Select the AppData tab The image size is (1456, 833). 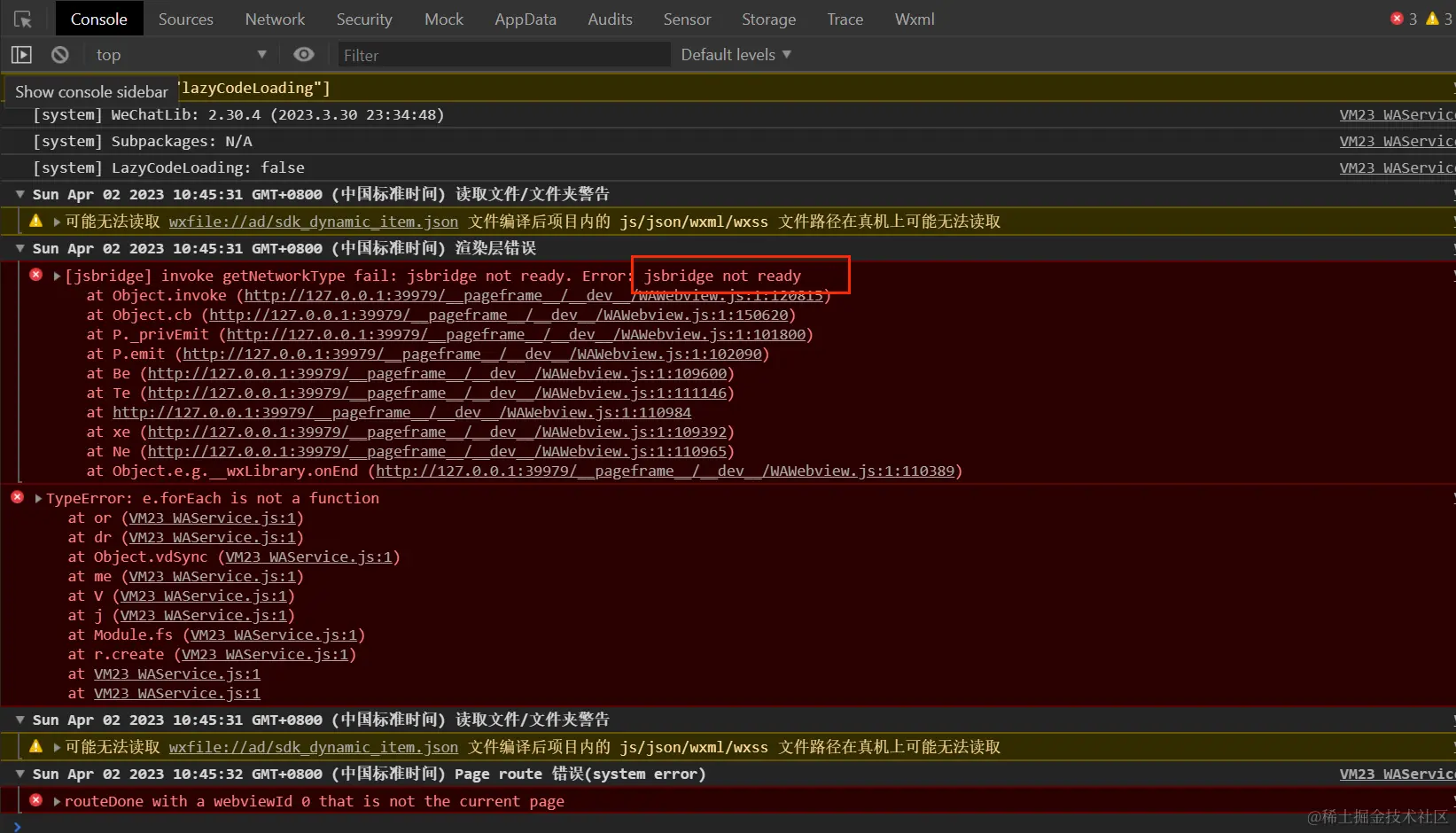(x=526, y=19)
